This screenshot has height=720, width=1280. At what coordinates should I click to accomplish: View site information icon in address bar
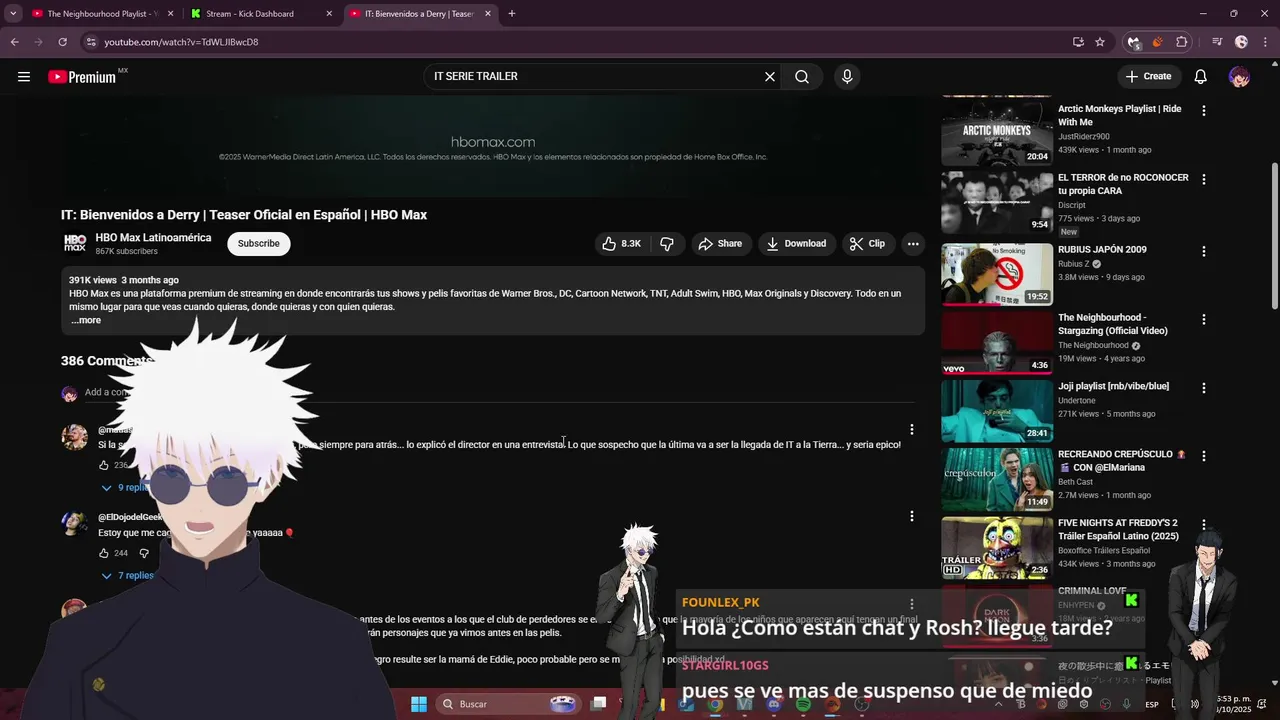tap(91, 42)
